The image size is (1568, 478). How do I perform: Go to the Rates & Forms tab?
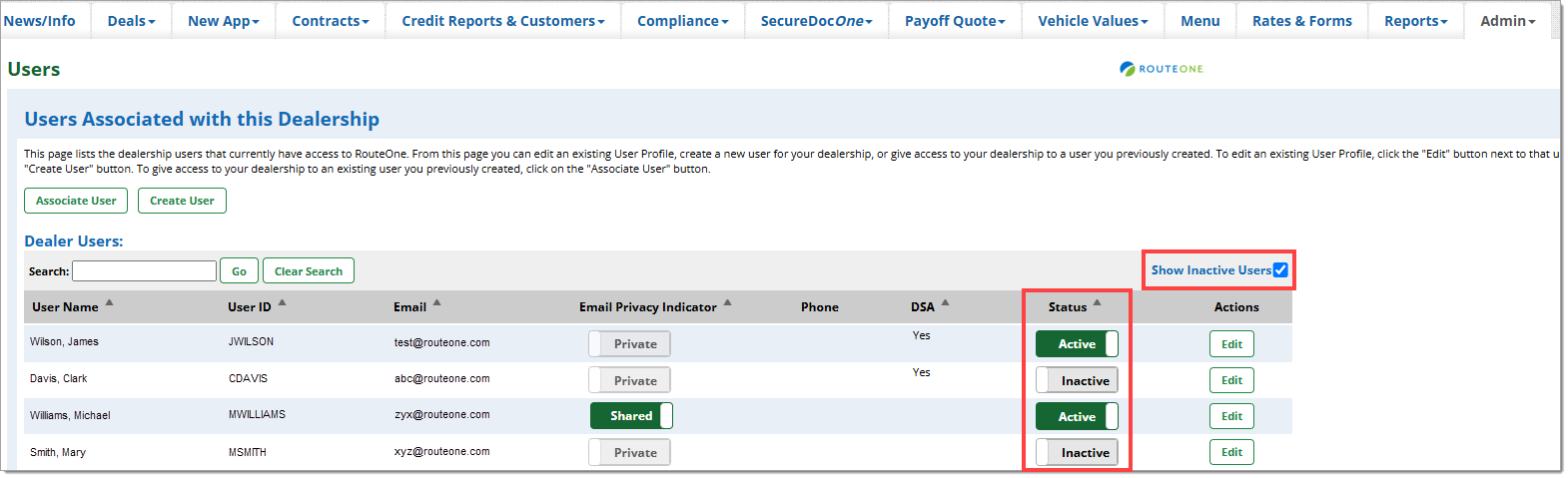tap(1301, 21)
